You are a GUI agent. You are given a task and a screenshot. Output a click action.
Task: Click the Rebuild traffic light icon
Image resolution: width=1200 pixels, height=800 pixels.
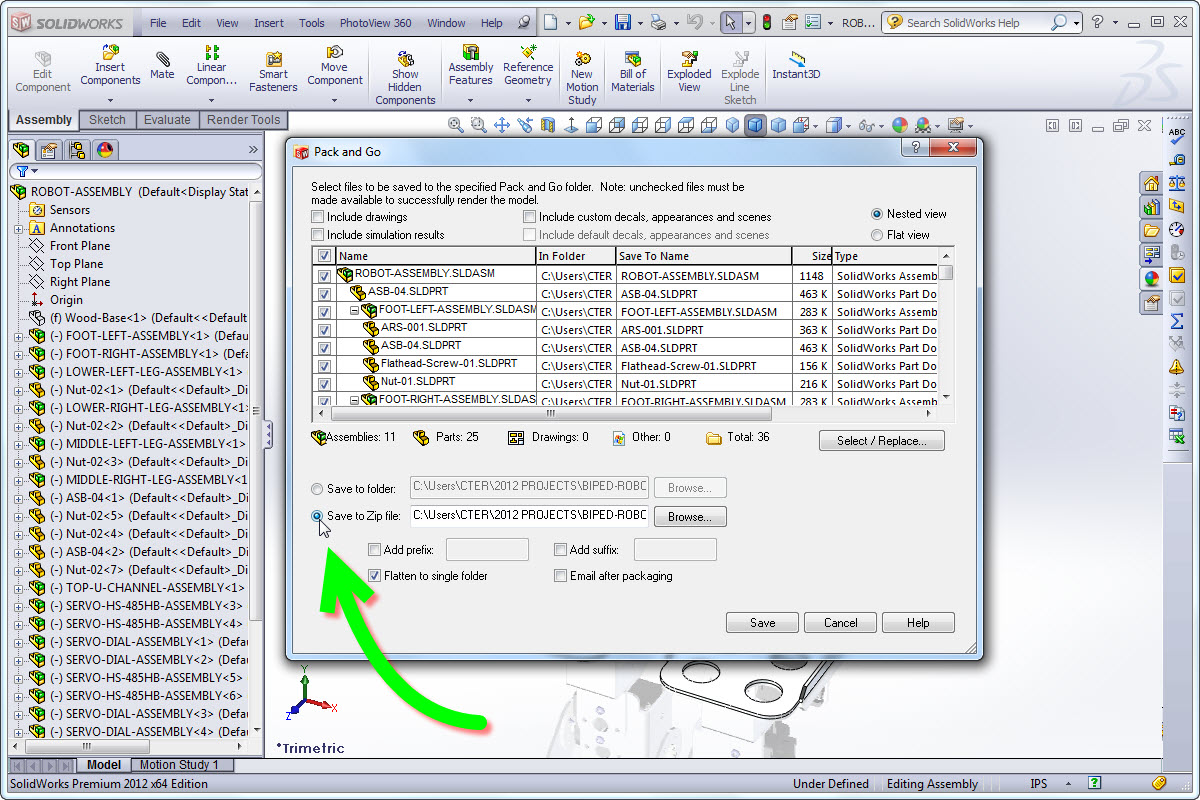point(768,22)
